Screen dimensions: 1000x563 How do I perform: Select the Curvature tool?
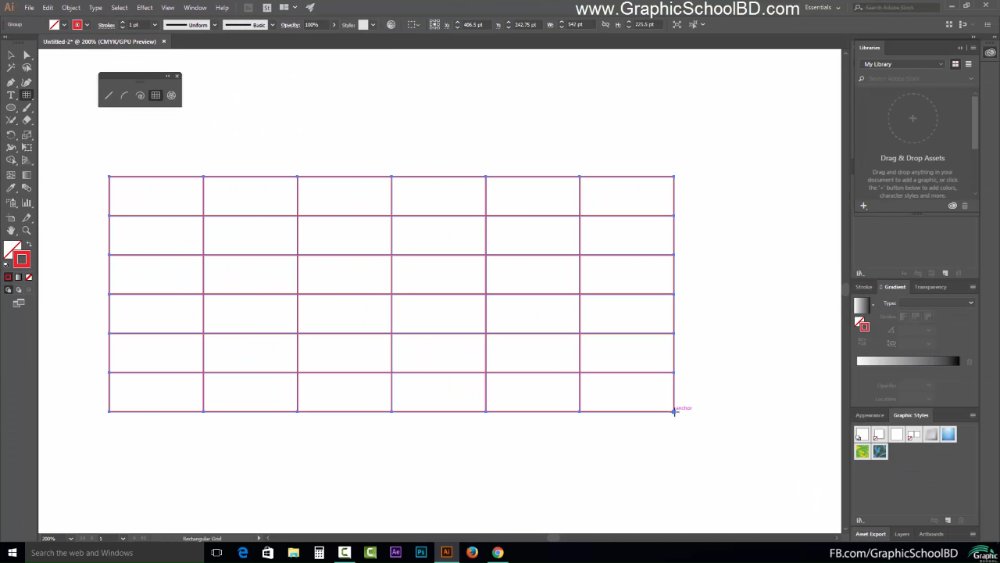click(27, 82)
